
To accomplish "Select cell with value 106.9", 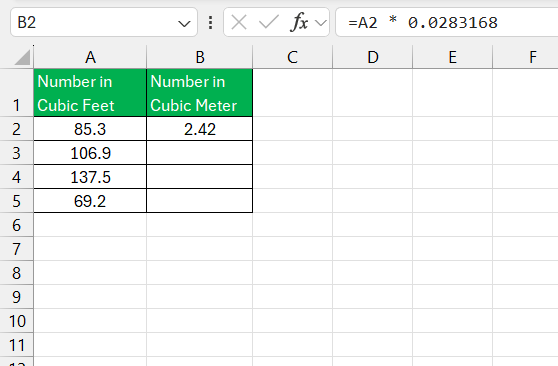I will tap(90, 153).
